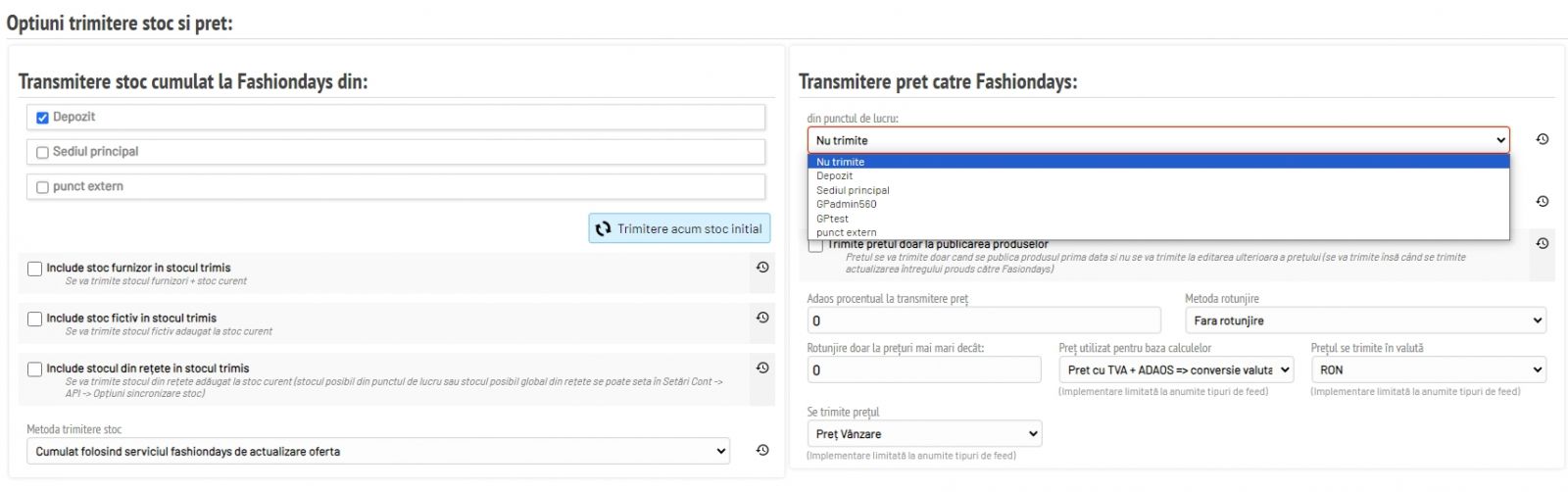1568x492 pixels.
Task: Click history icon beside 'Include stoc fictiv'
Action: [x=762, y=318]
